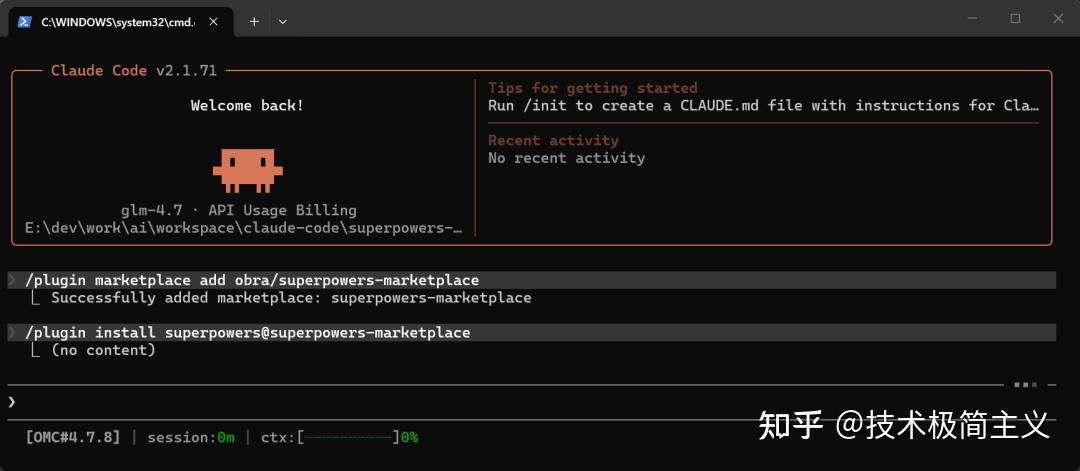Image resolution: width=1080 pixels, height=471 pixels.
Task: Click the OMC#4.7.8 status label
Action: 72,437
